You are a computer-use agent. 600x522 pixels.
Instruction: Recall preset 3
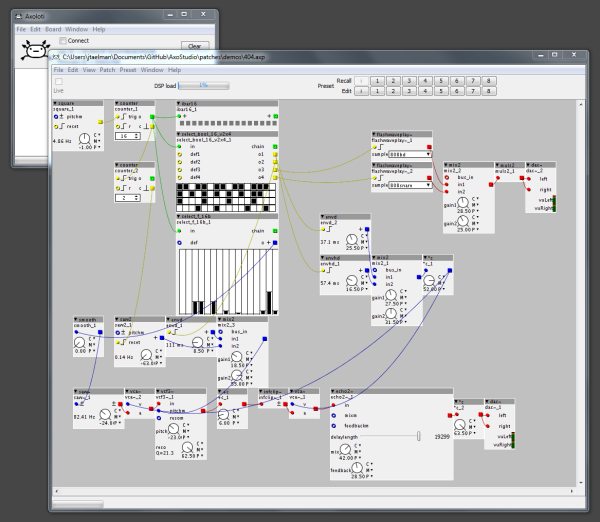click(x=409, y=81)
